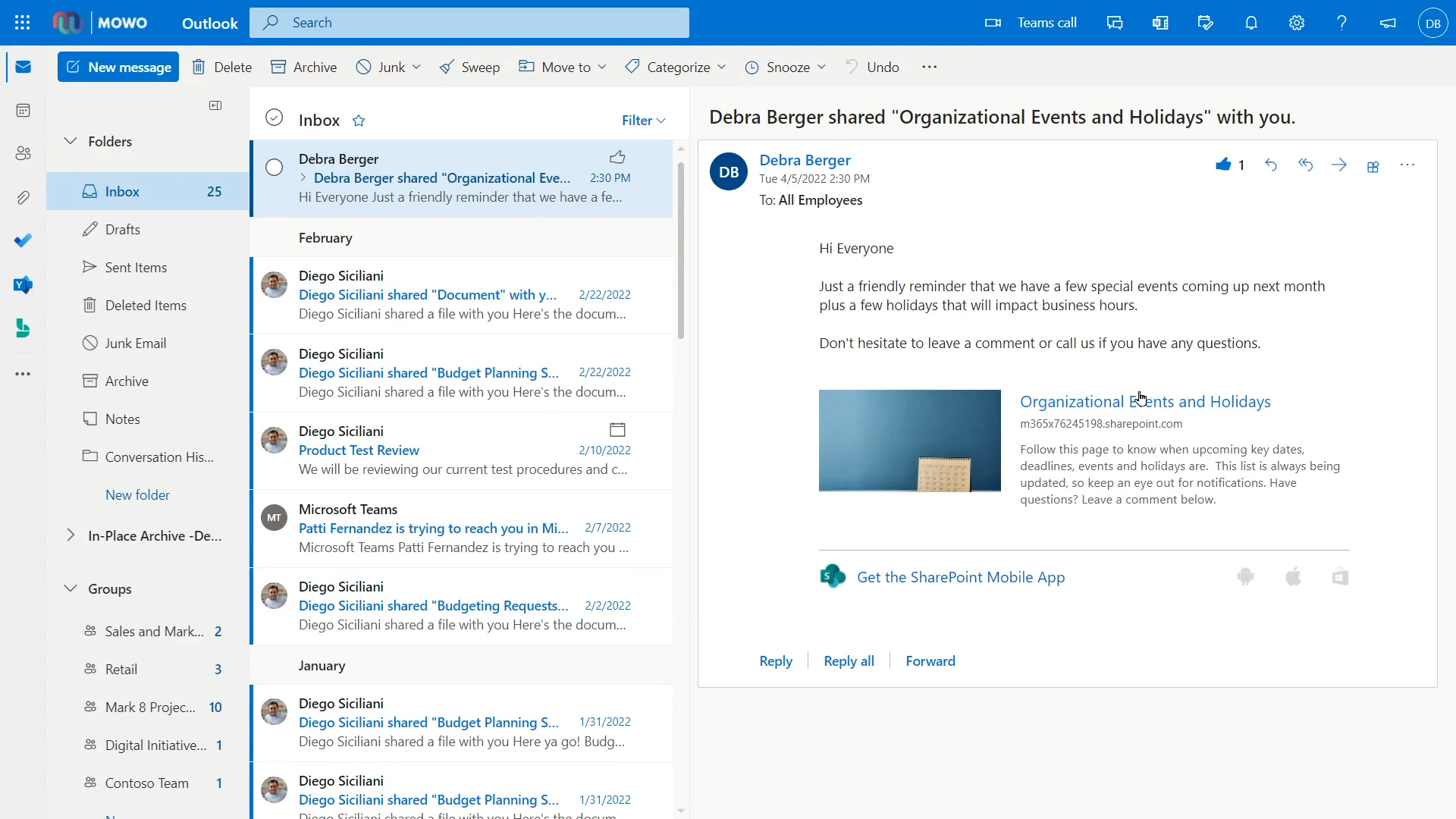Viewport: 1456px width, 819px height.
Task: Open Get the SharePoint Mobile App link
Action: (x=961, y=577)
